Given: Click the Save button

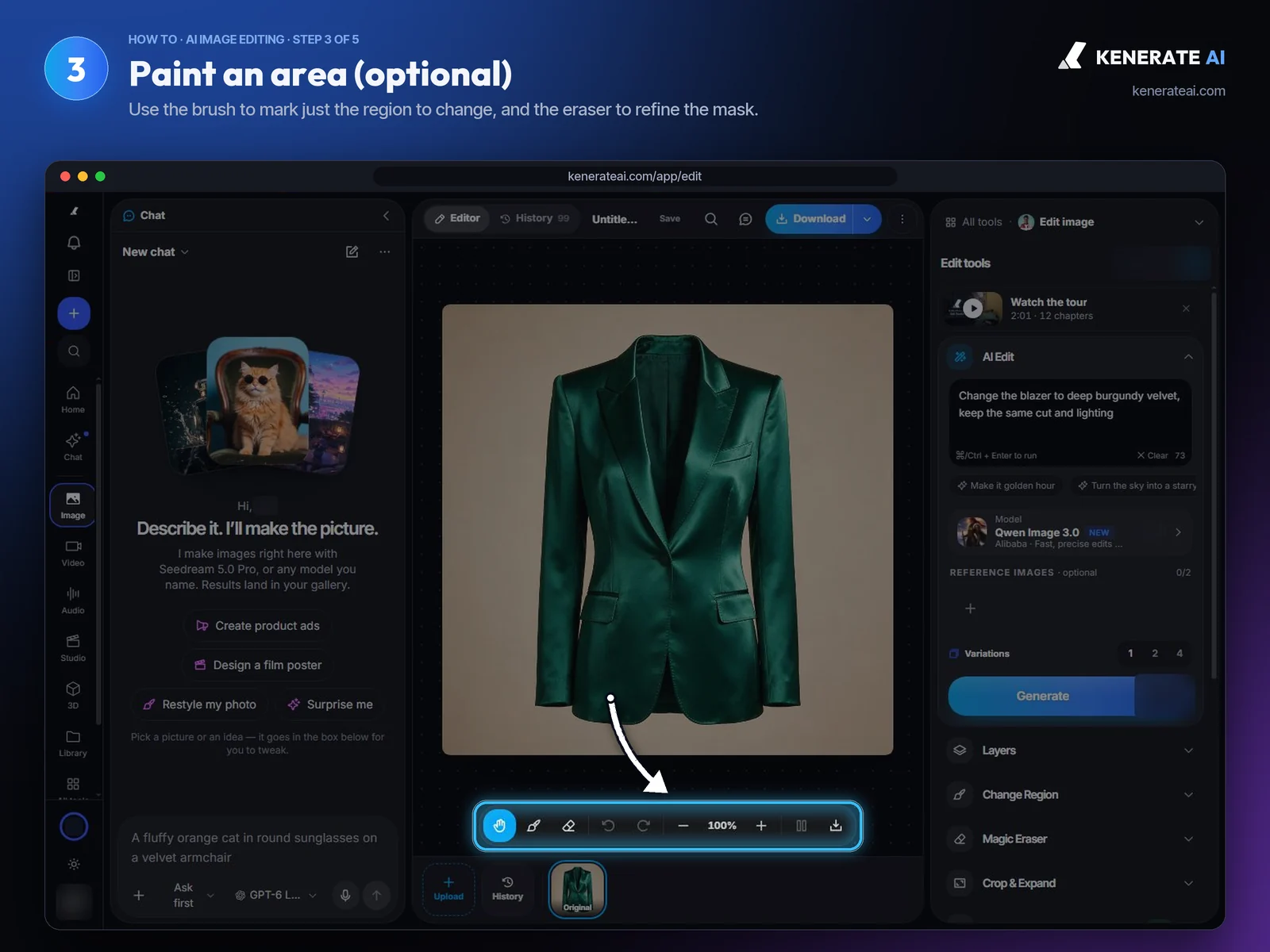Looking at the screenshot, I should click(x=670, y=219).
